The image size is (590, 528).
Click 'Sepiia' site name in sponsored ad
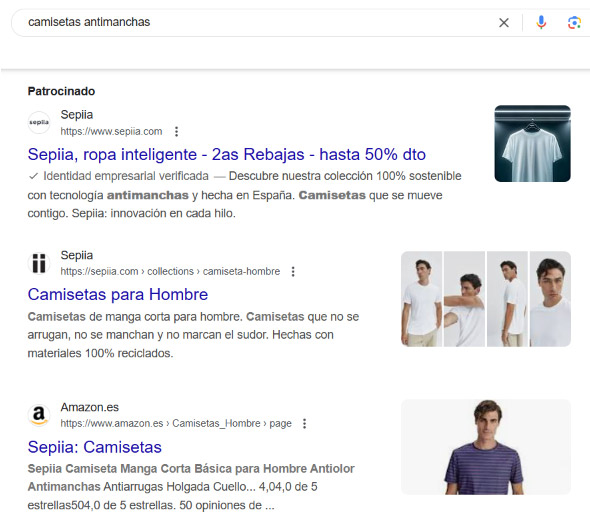(77, 115)
